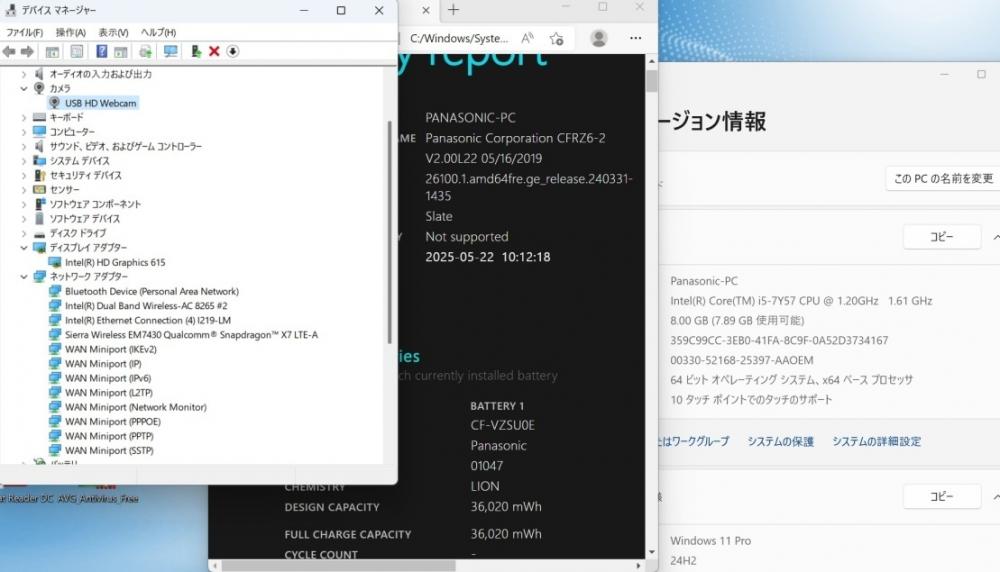Collapse the カメラ node
This screenshot has width=1000, height=572.
coord(24,89)
